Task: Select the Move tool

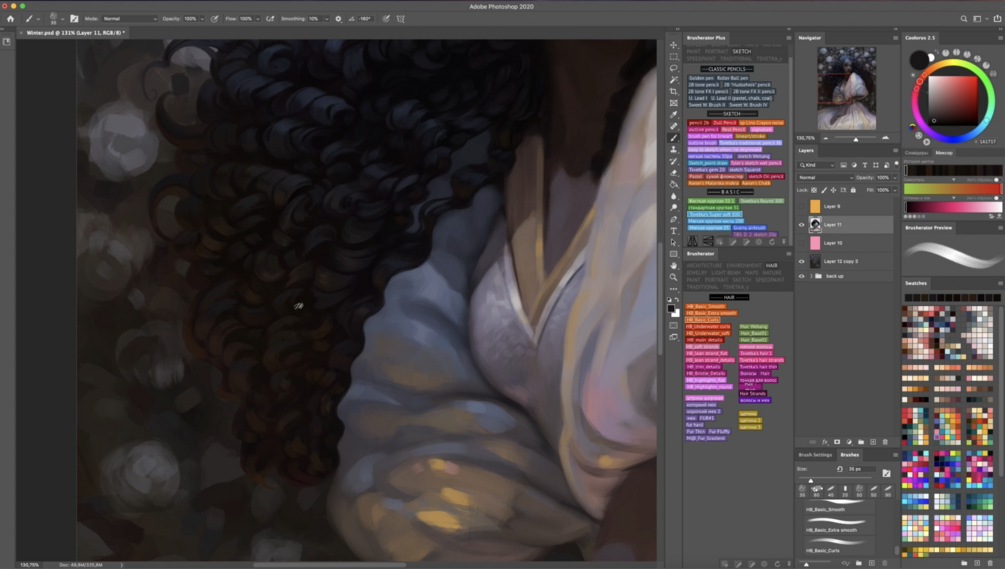Action: (674, 45)
